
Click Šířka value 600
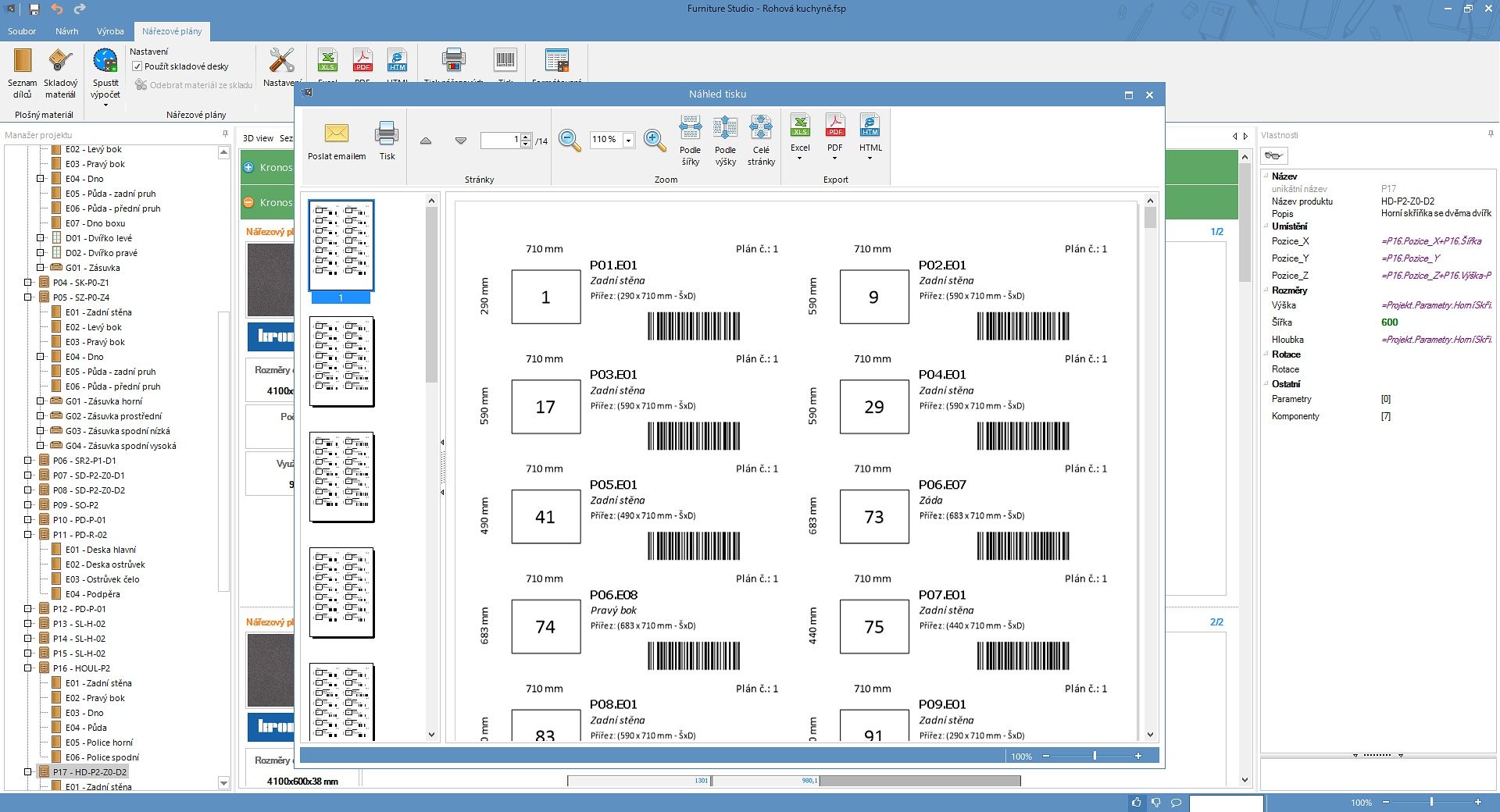tap(1389, 322)
